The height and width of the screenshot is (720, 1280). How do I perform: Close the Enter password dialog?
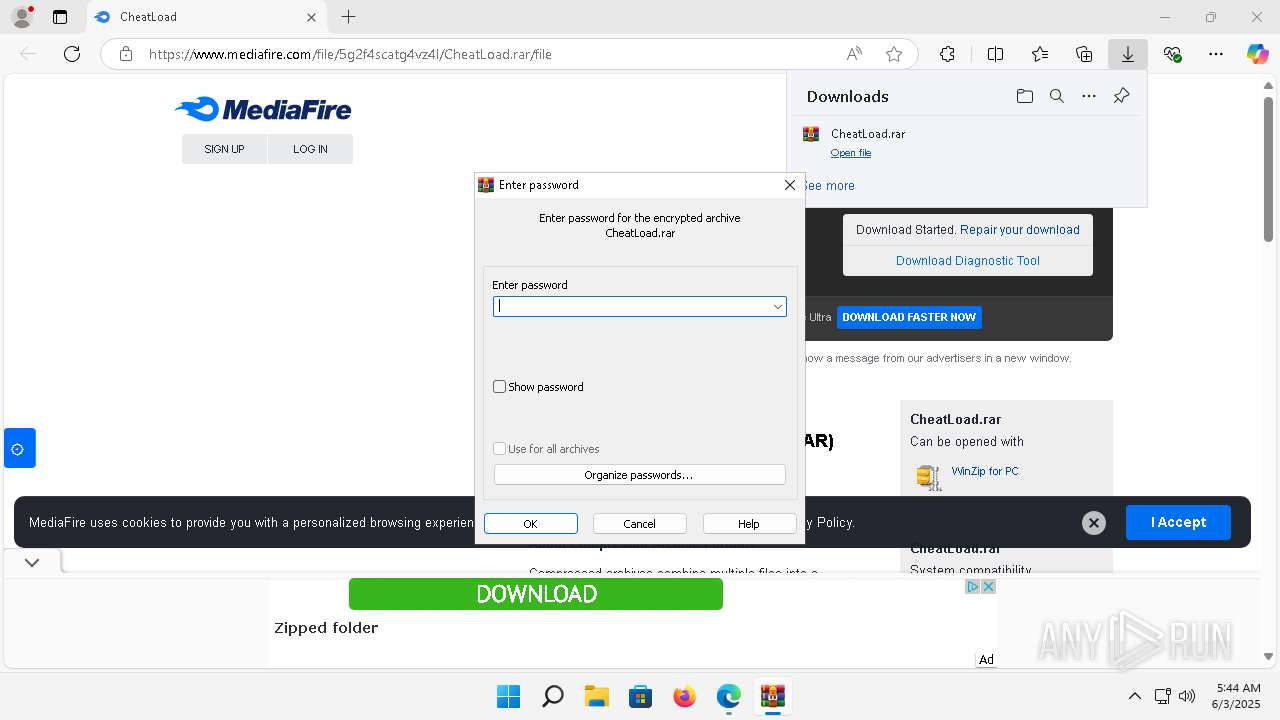pyautogui.click(x=790, y=185)
